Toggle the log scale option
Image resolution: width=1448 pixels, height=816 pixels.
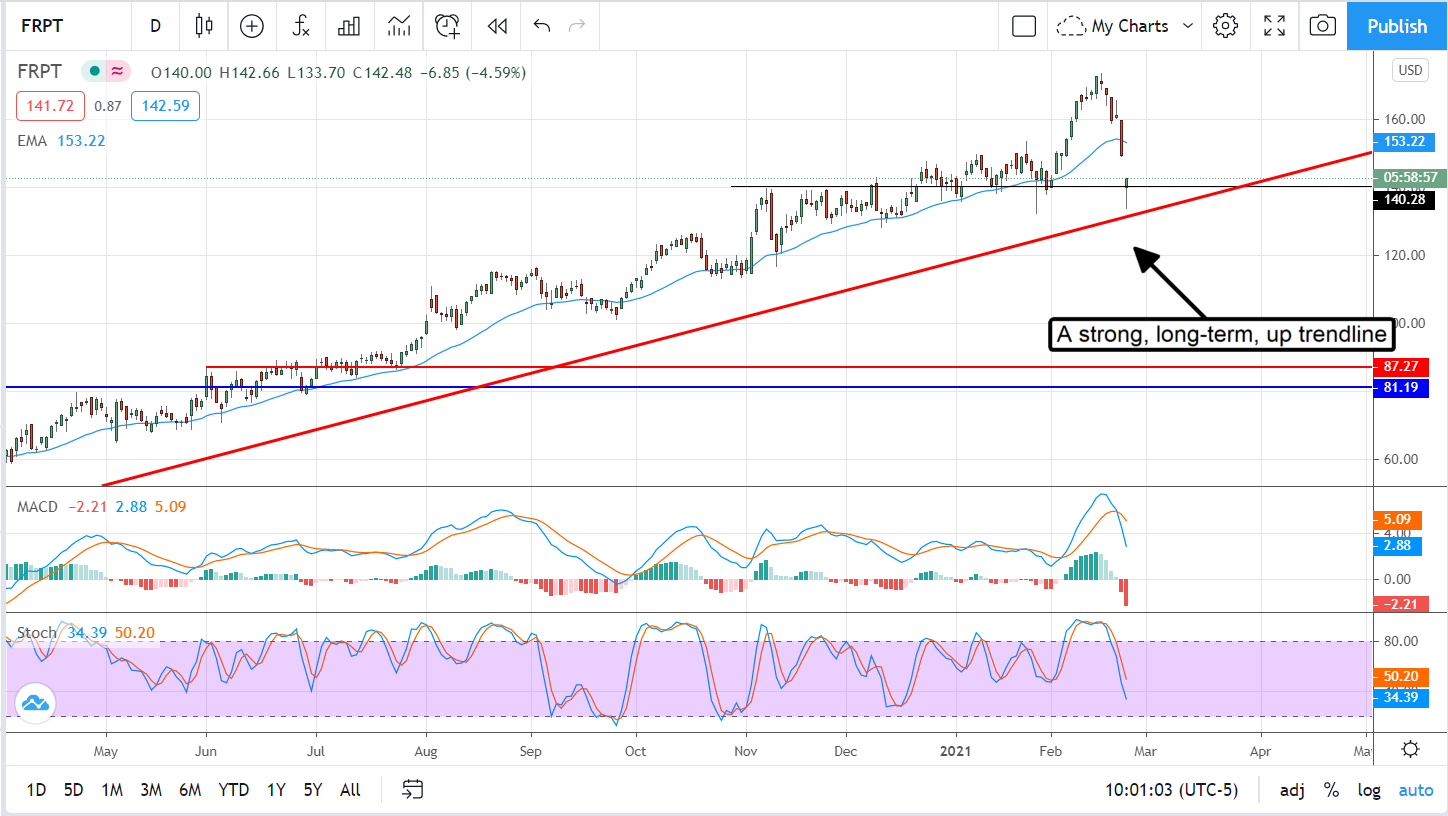point(1369,790)
